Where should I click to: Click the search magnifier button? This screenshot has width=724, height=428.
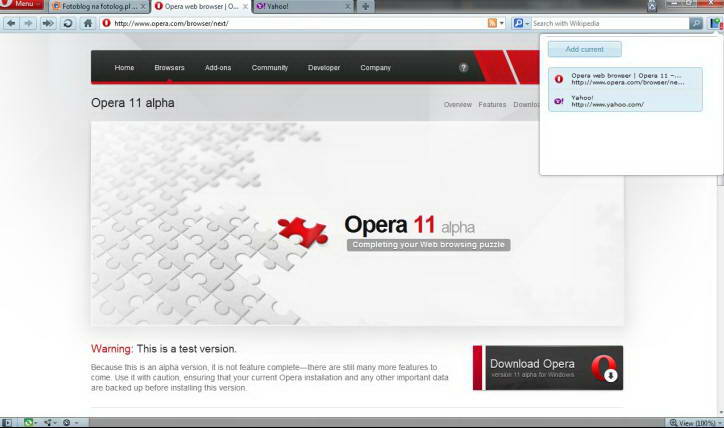[696, 23]
